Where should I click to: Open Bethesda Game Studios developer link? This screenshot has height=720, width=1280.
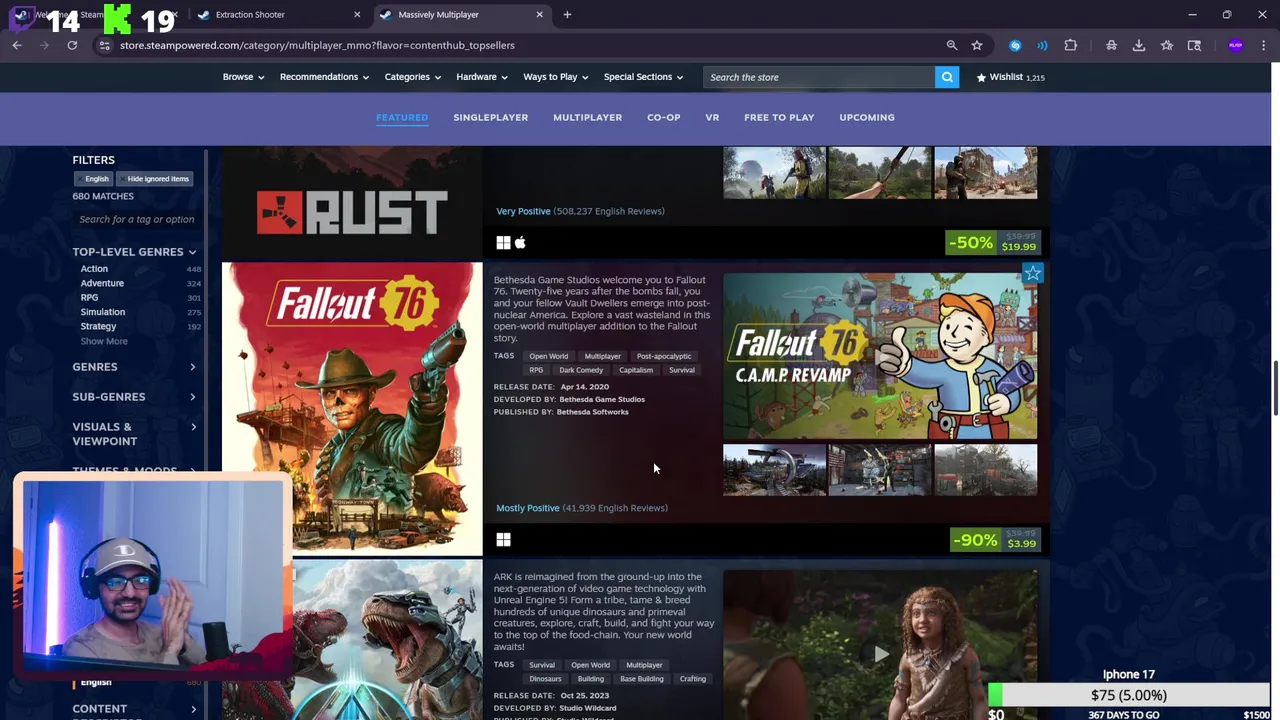pos(602,399)
